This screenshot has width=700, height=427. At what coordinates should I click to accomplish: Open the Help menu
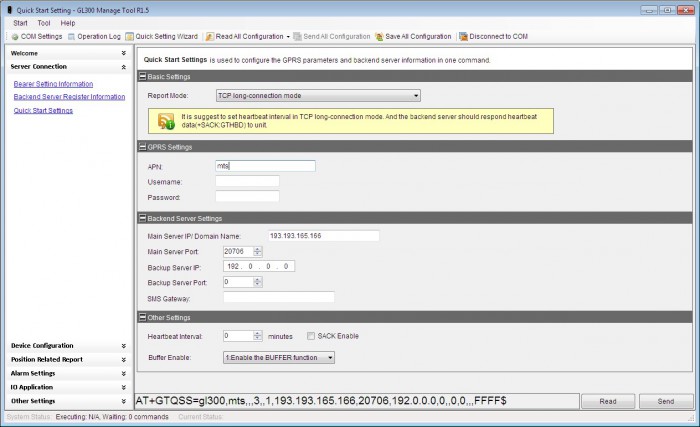tap(68, 22)
